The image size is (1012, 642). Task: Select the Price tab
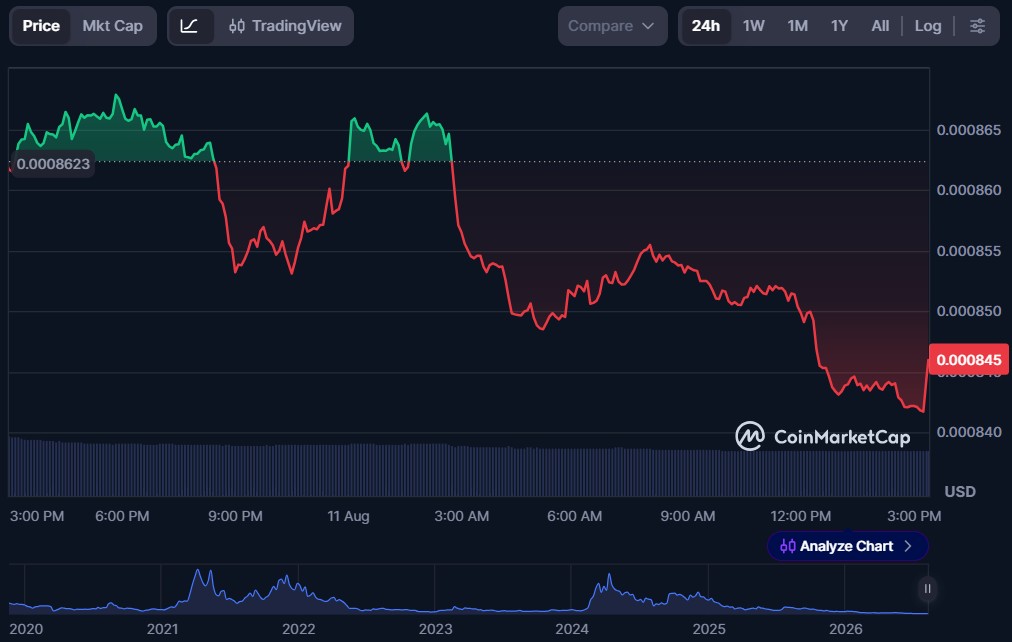coord(41,26)
